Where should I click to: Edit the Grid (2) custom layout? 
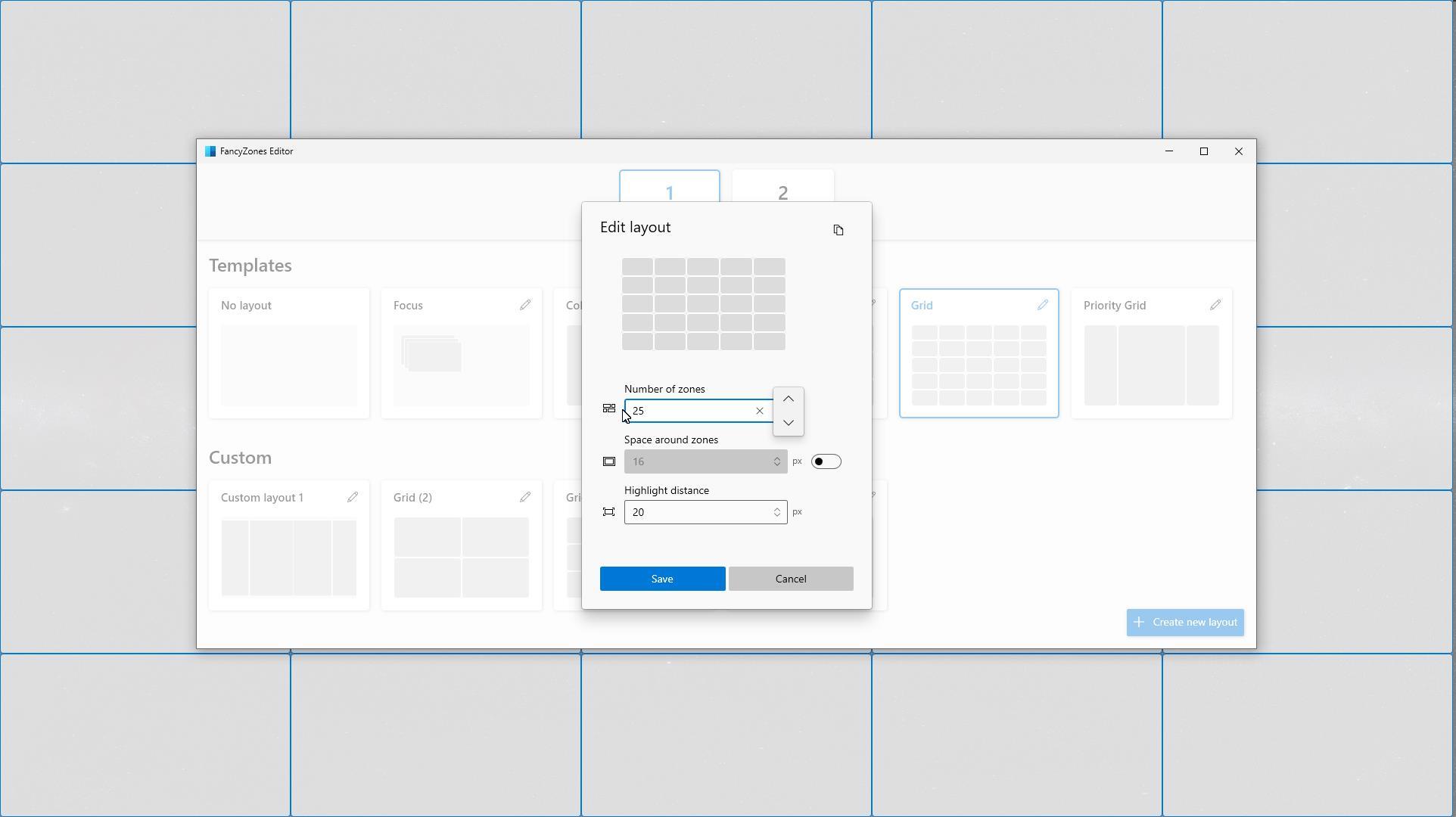click(x=525, y=497)
